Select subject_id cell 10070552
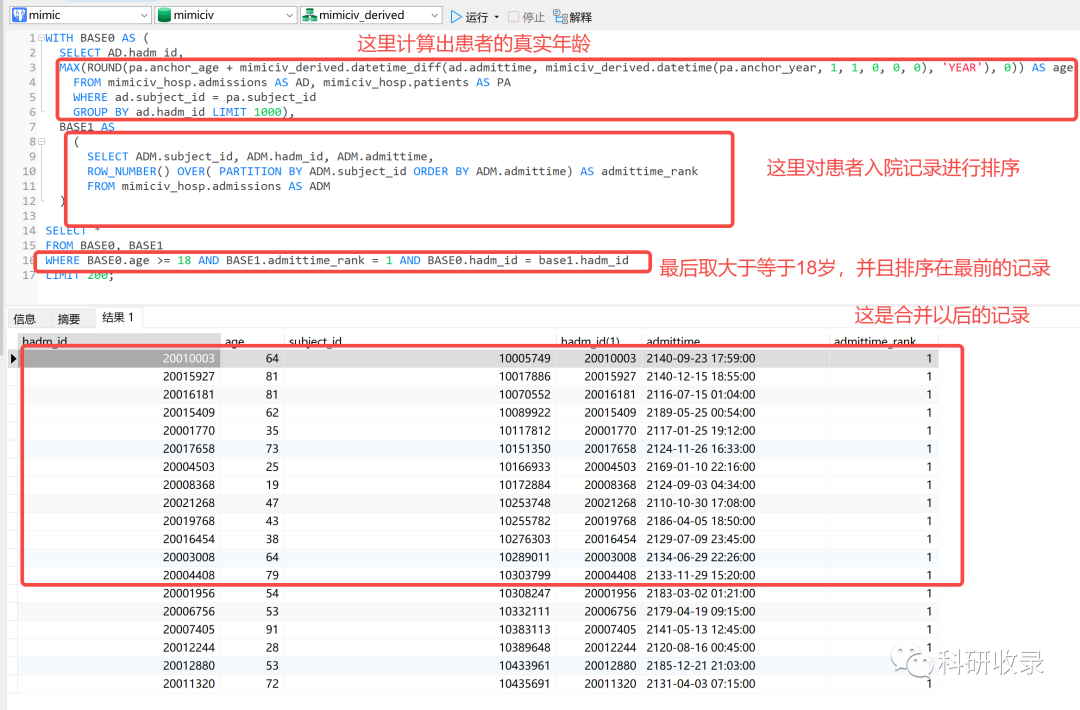This screenshot has height=710, width=1080. coord(419,395)
